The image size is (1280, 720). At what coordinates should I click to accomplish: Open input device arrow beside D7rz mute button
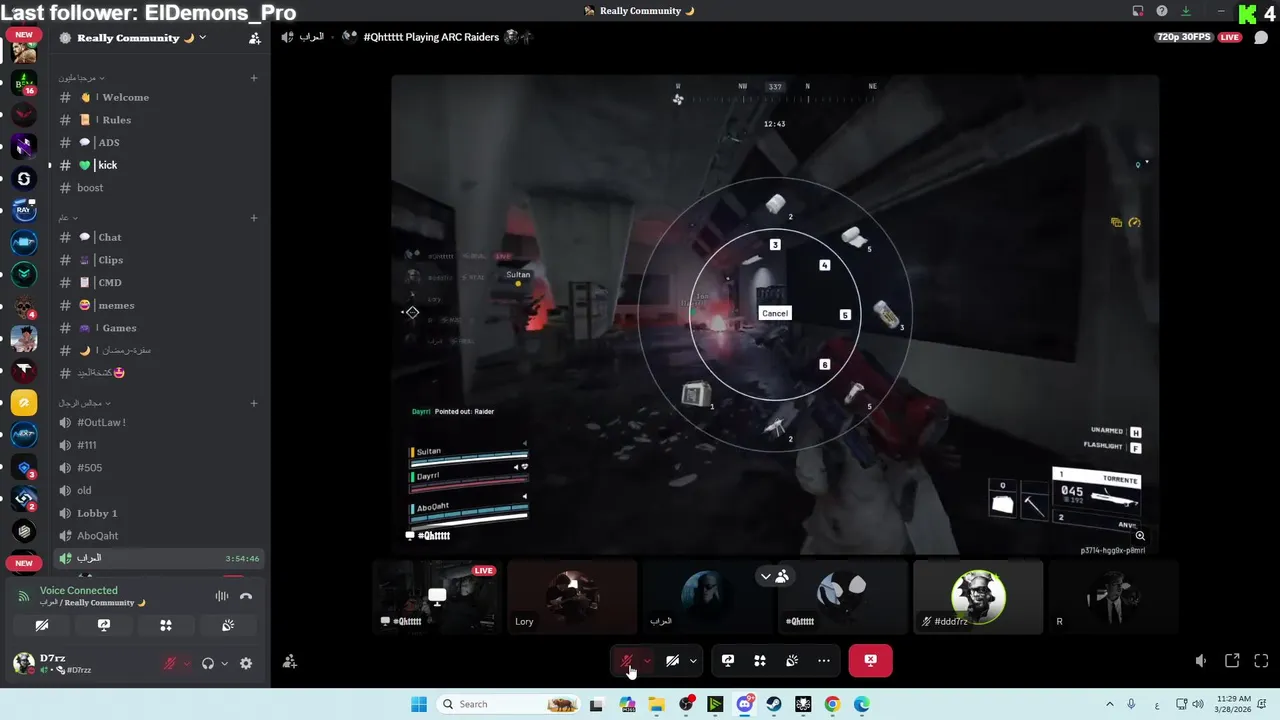[186, 663]
